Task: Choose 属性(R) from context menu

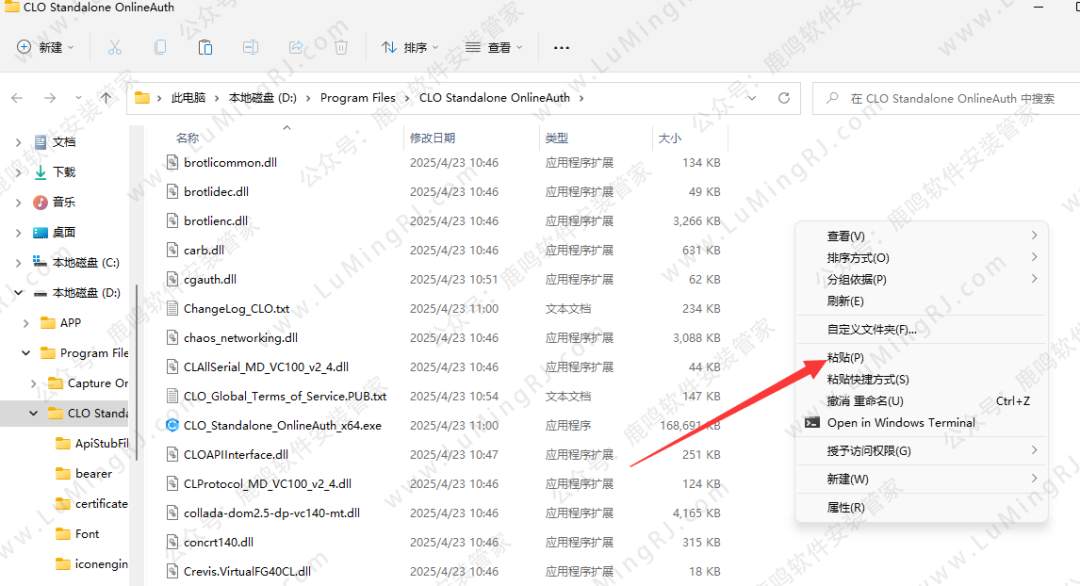Action: pos(846,508)
